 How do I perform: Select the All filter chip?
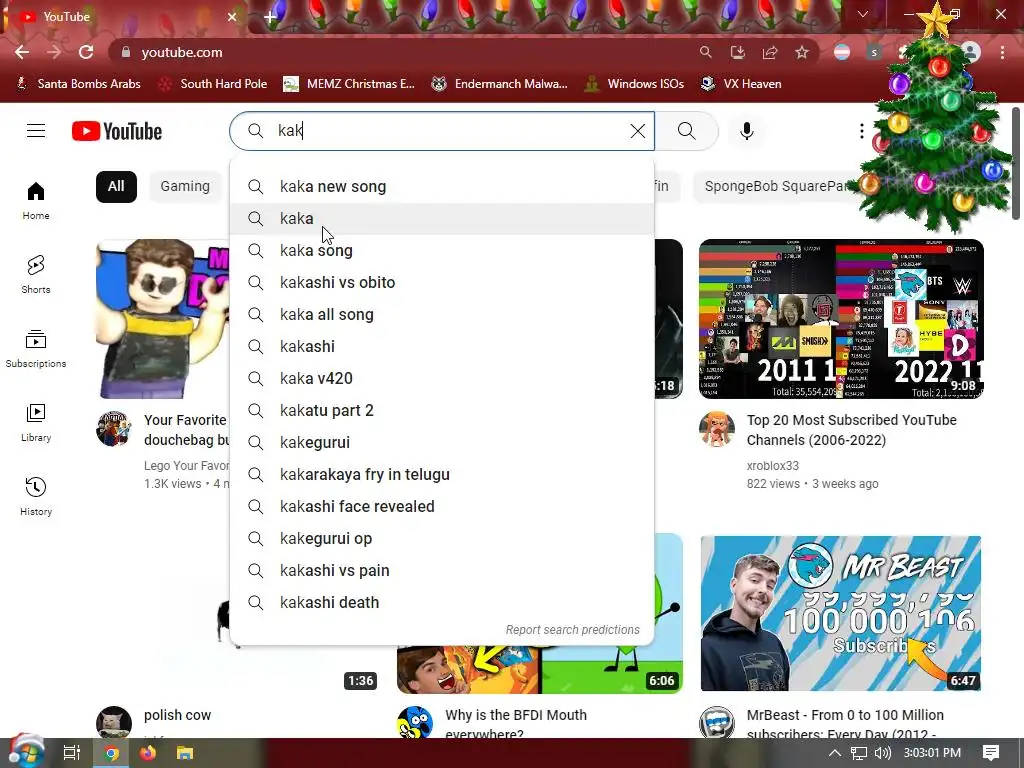[116, 187]
